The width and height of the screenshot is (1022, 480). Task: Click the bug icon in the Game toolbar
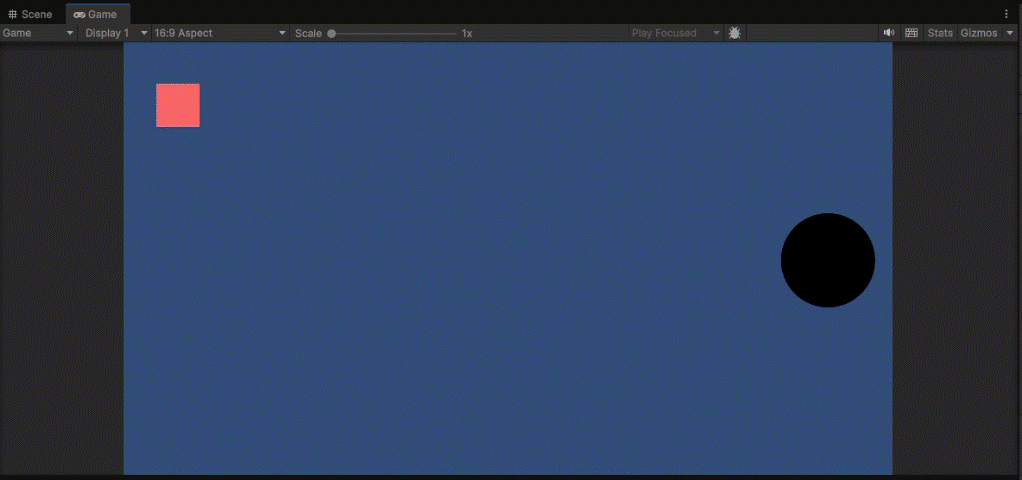[x=735, y=33]
